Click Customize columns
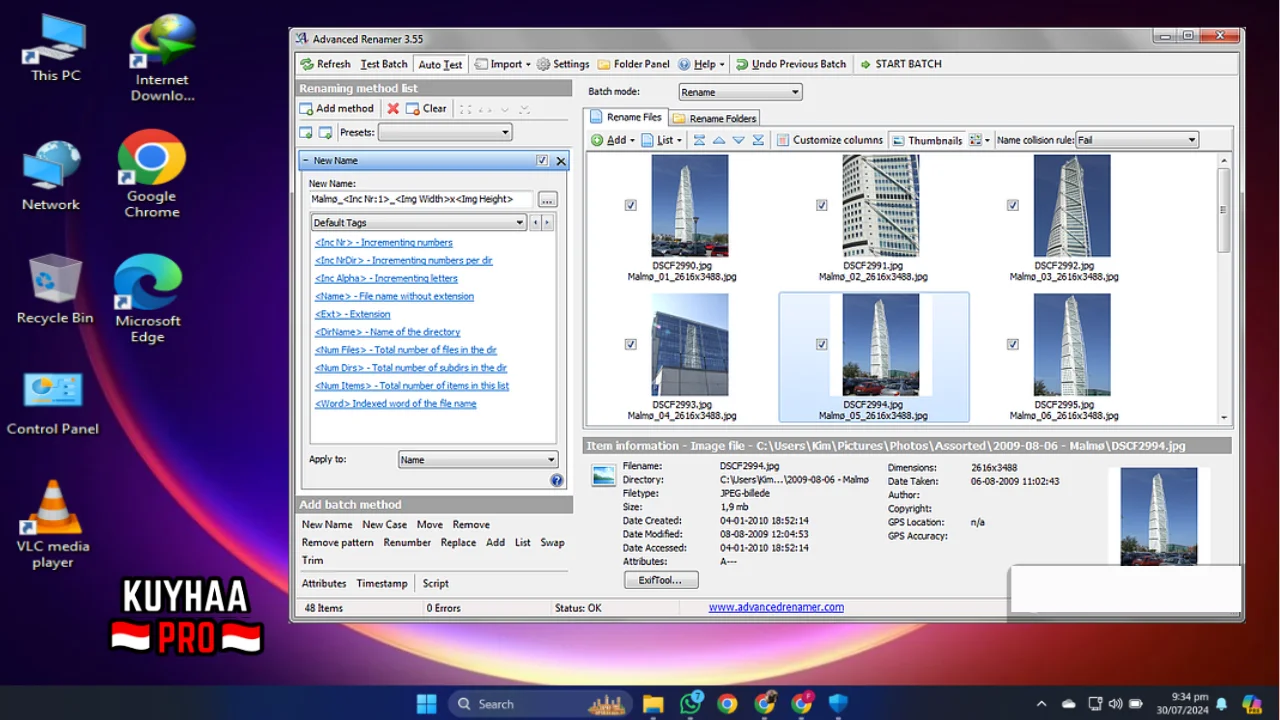 tap(829, 140)
